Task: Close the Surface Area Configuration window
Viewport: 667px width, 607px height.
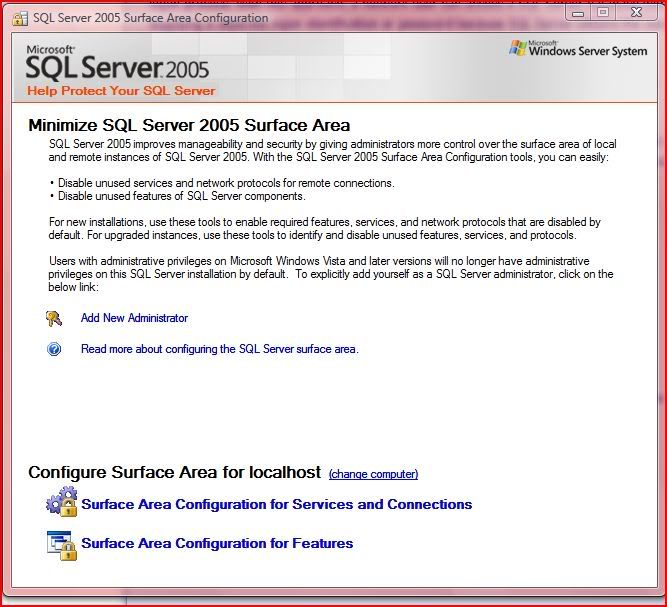Action: [637, 12]
